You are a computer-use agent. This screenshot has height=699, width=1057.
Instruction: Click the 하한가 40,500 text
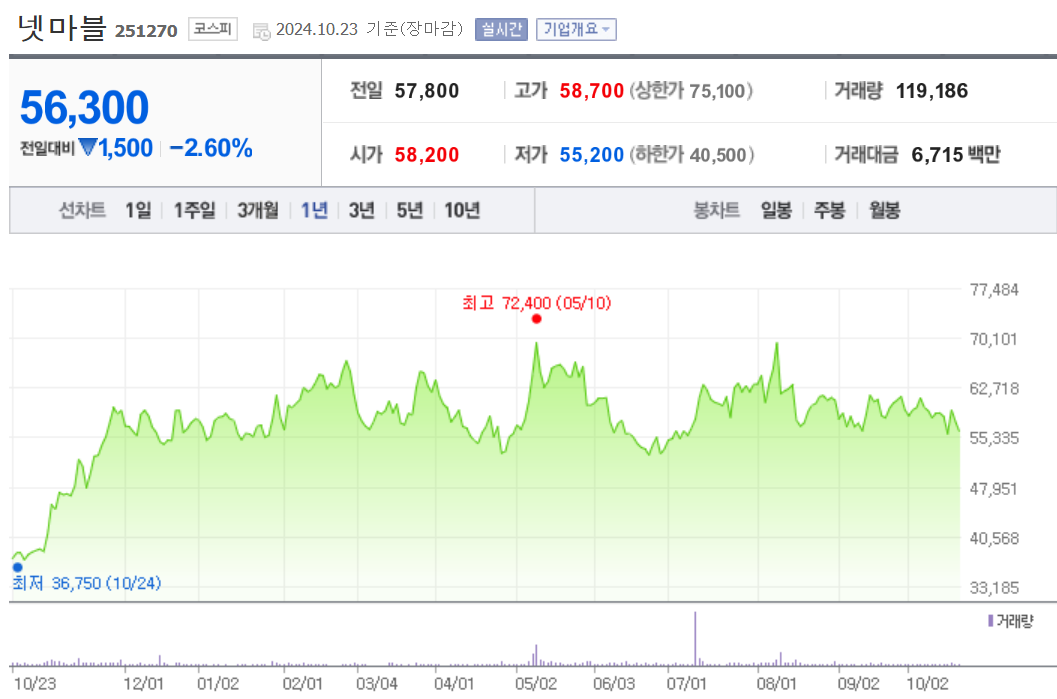(692, 155)
